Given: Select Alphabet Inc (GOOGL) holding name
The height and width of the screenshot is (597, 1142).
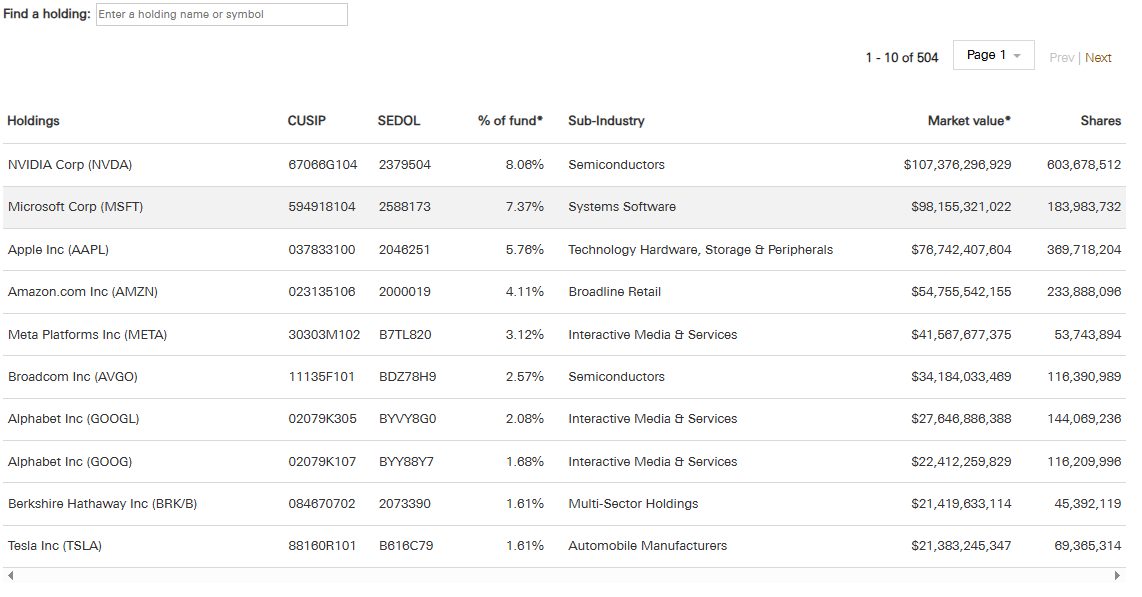Looking at the screenshot, I should pos(74,419).
